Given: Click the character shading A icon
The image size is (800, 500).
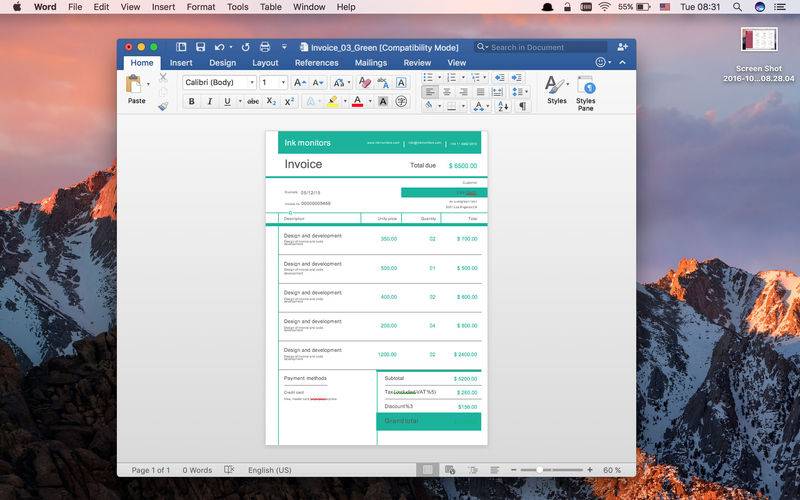Looking at the screenshot, I should click(383, 102).
